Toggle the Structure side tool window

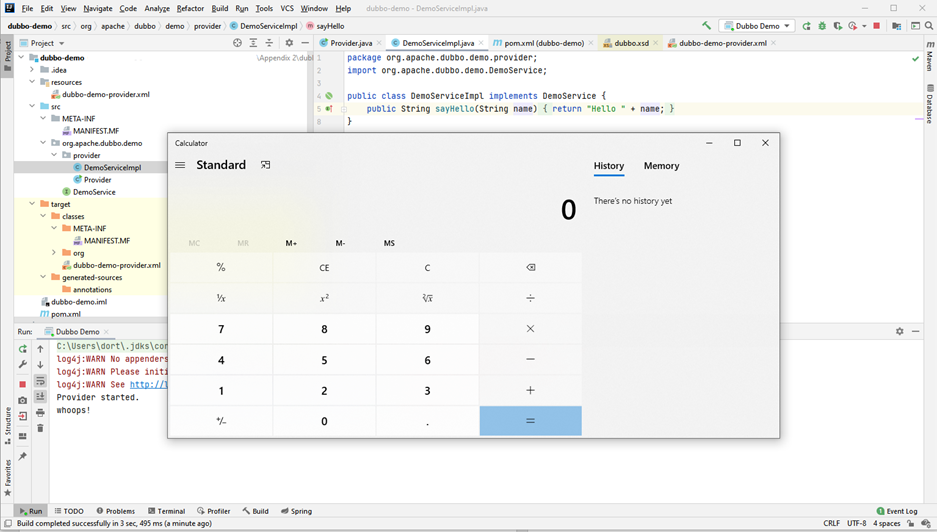(8, 426)
